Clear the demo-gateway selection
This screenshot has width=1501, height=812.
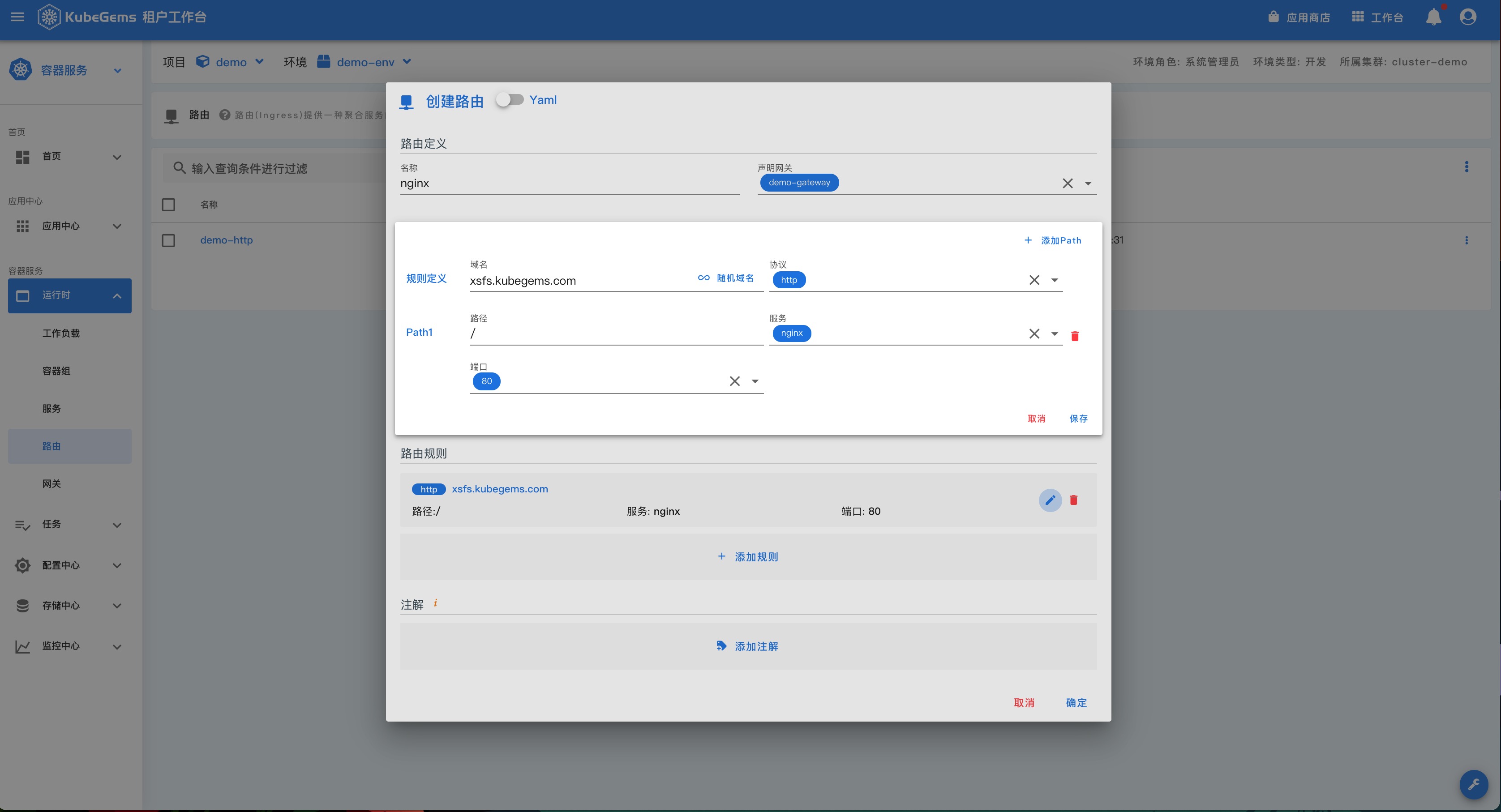tap(1068, 183)
